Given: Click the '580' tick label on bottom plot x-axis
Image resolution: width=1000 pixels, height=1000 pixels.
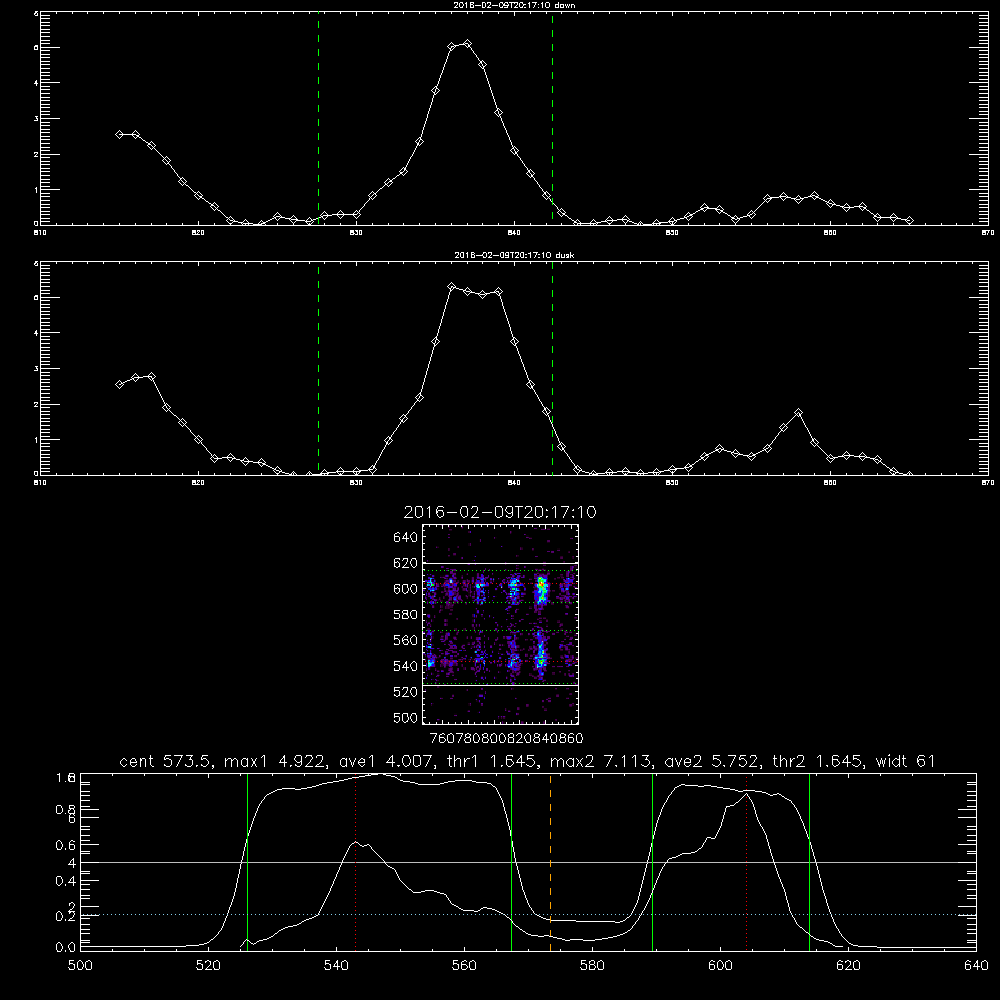Looking at the screenshot, I should 592,966.
